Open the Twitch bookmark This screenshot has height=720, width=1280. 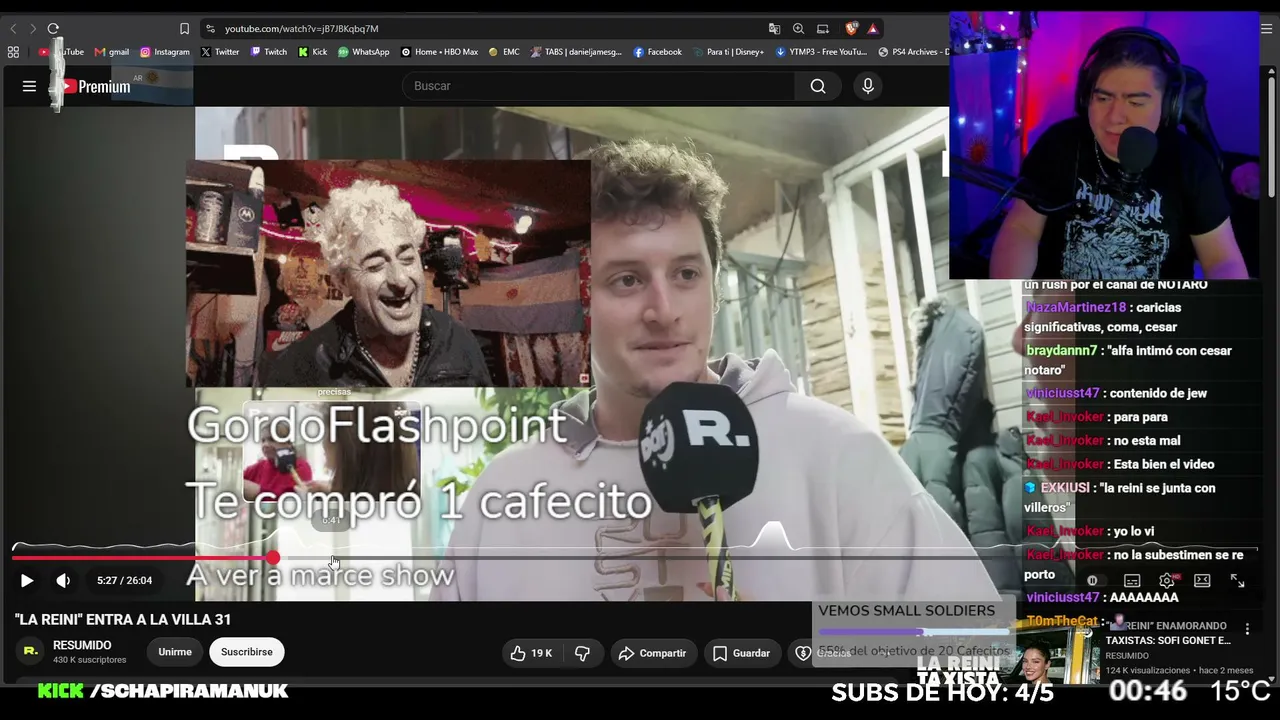[x=269, y=52]
